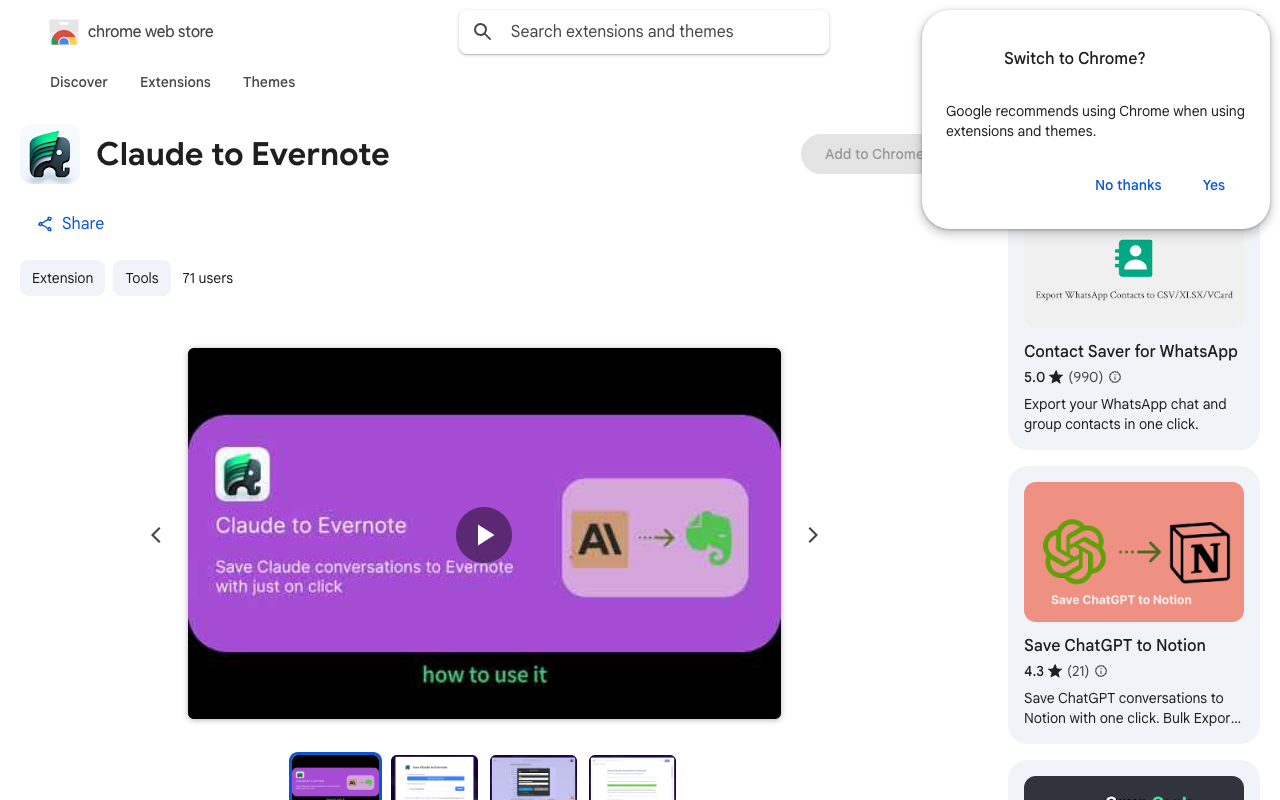Click the 5.0 star rating of Contact Saver
Viewport: 1280px width, 800px height.
(x=1043, y=377)
